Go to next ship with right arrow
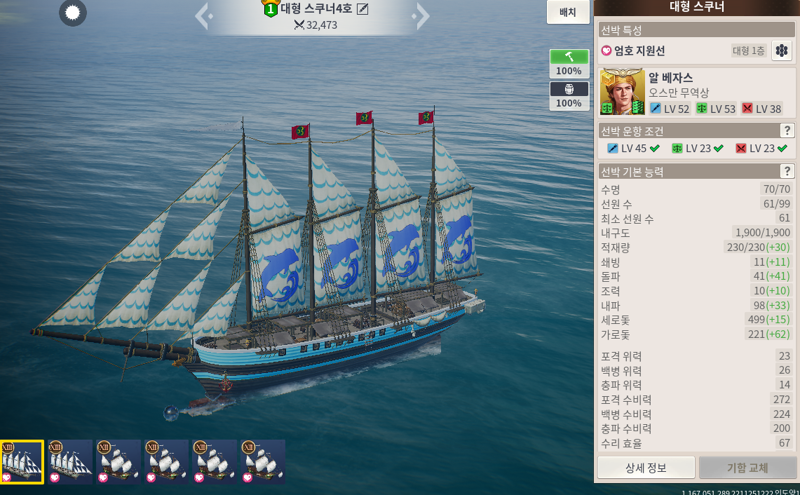Image resolution: width=800 pixels, height=495 pixels. tap(420, 16)
